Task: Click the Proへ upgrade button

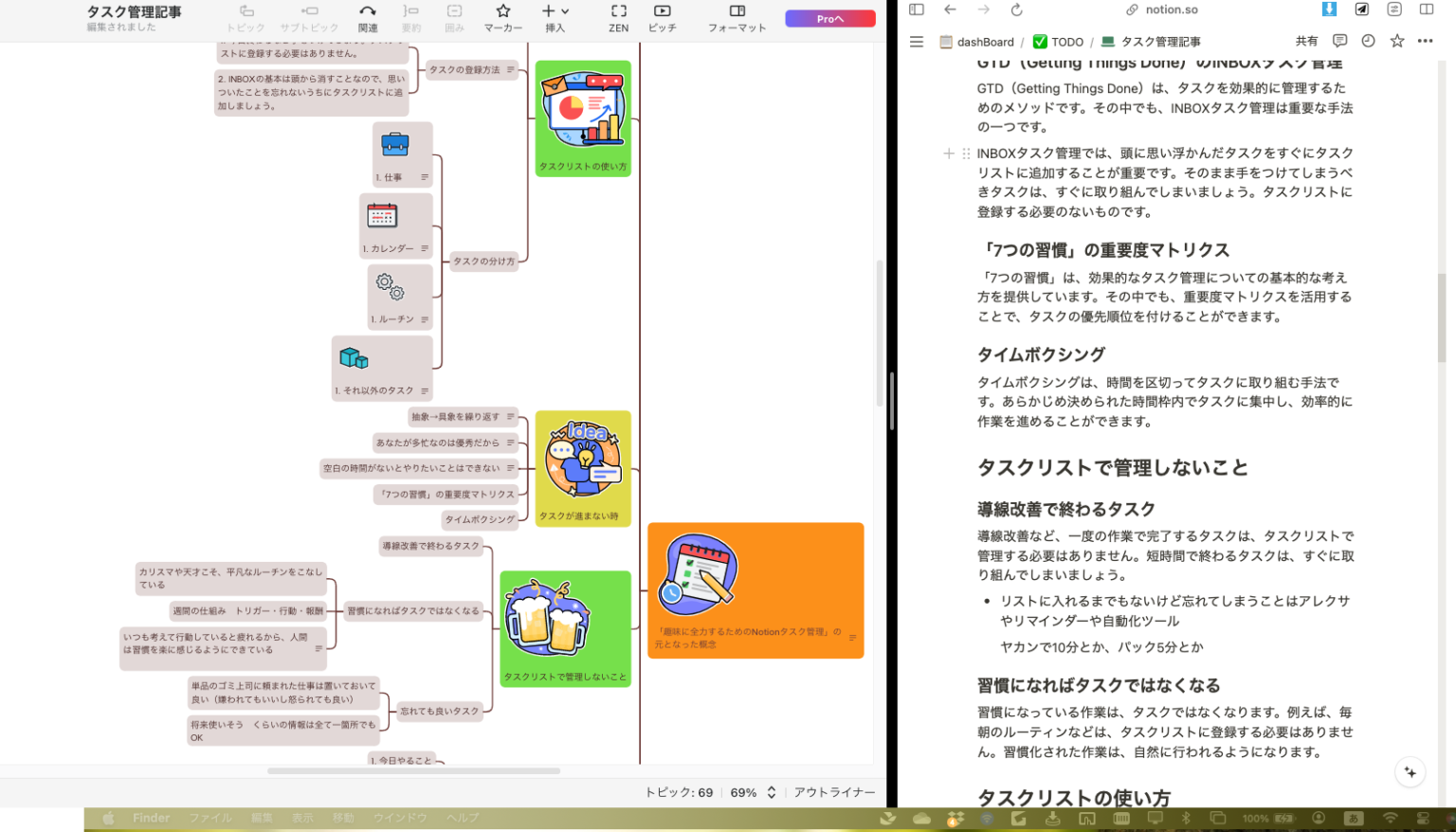Action: click(829, 17)
